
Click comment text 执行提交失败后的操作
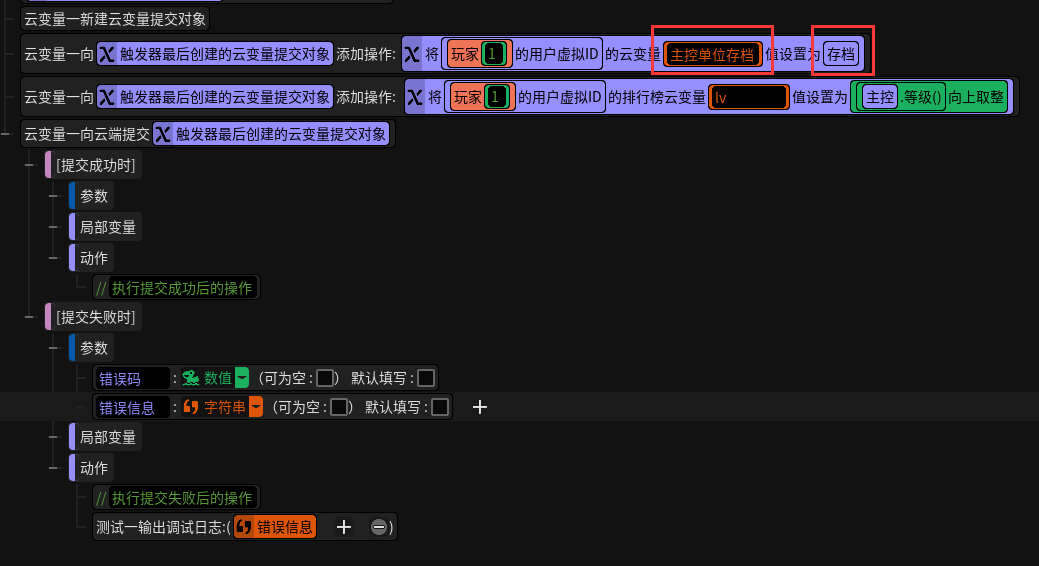pyautogui.click(x=182, y=498)
